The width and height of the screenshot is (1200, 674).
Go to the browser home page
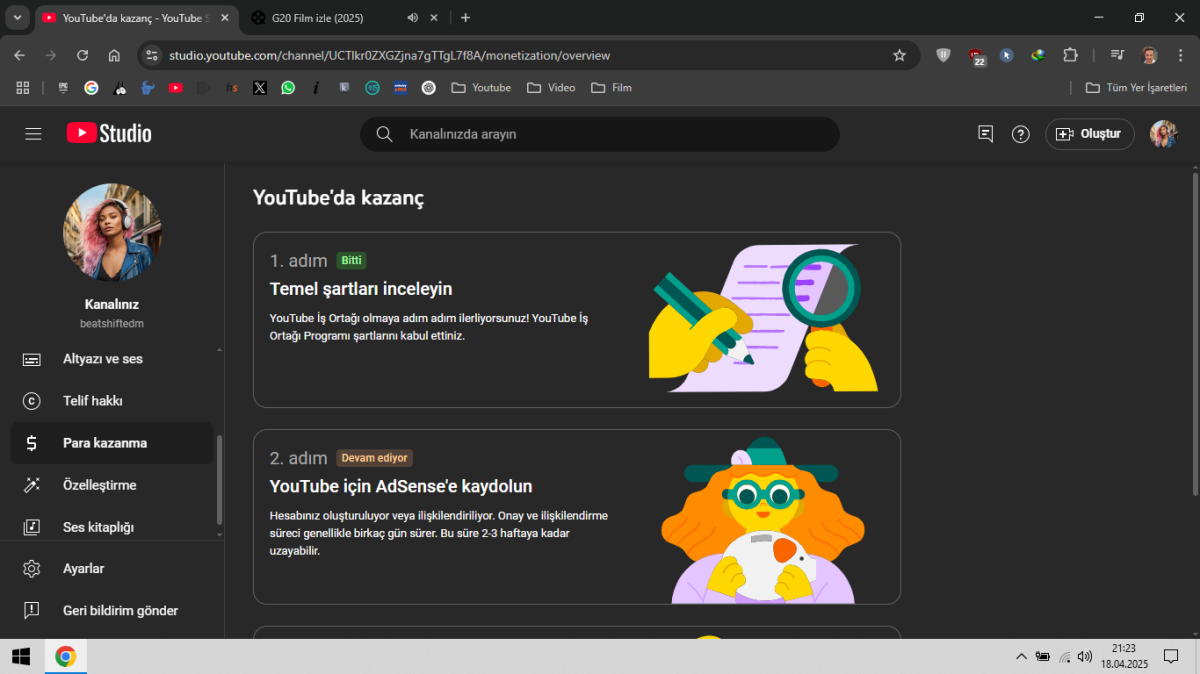click(x=114, y=55)
